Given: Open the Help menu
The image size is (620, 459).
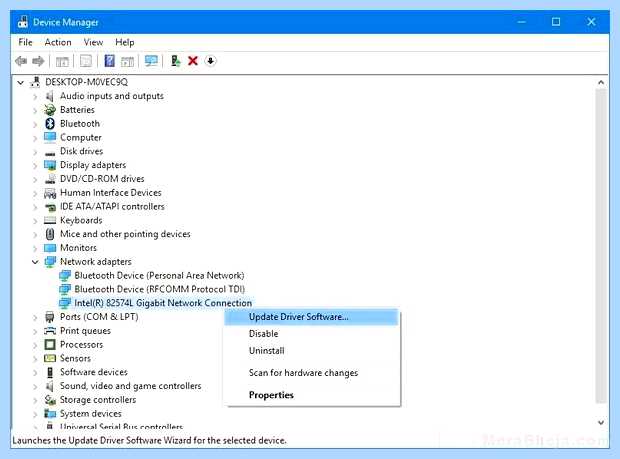Looking at the screenshot, I should point(125,42).
